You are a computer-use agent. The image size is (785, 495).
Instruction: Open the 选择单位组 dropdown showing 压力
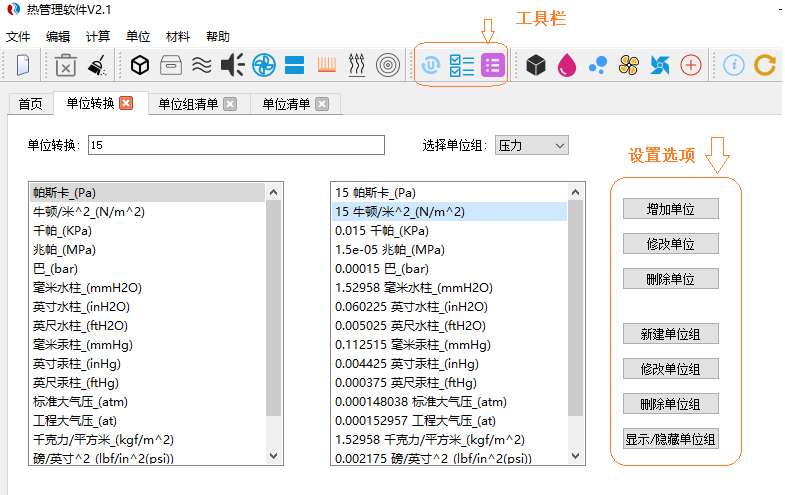click(532, 145)
